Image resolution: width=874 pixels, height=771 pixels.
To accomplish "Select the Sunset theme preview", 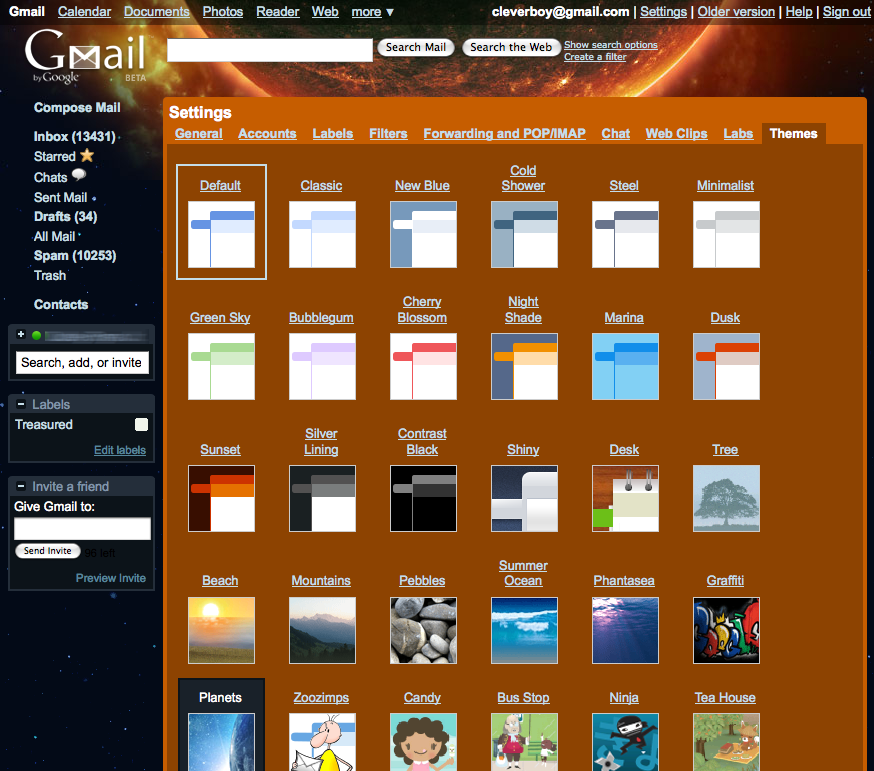I will pos(221,498).
